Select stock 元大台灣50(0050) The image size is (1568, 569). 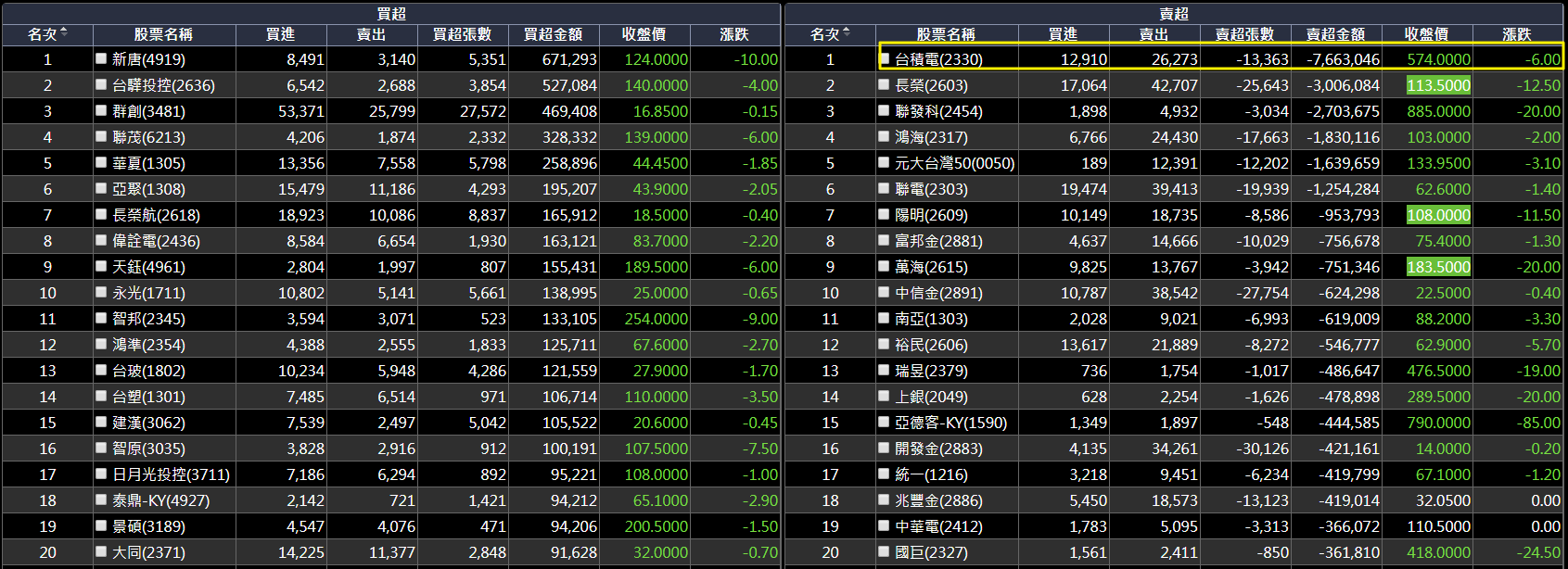pos(954,163)
